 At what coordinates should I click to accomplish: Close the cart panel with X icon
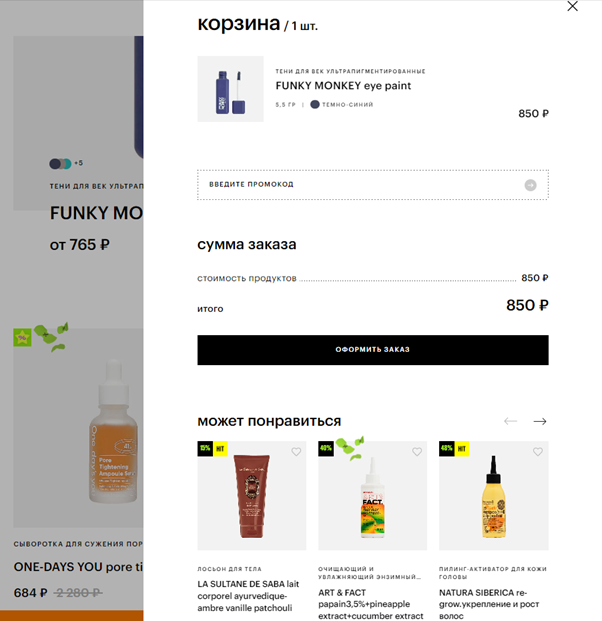click(572, 6)
